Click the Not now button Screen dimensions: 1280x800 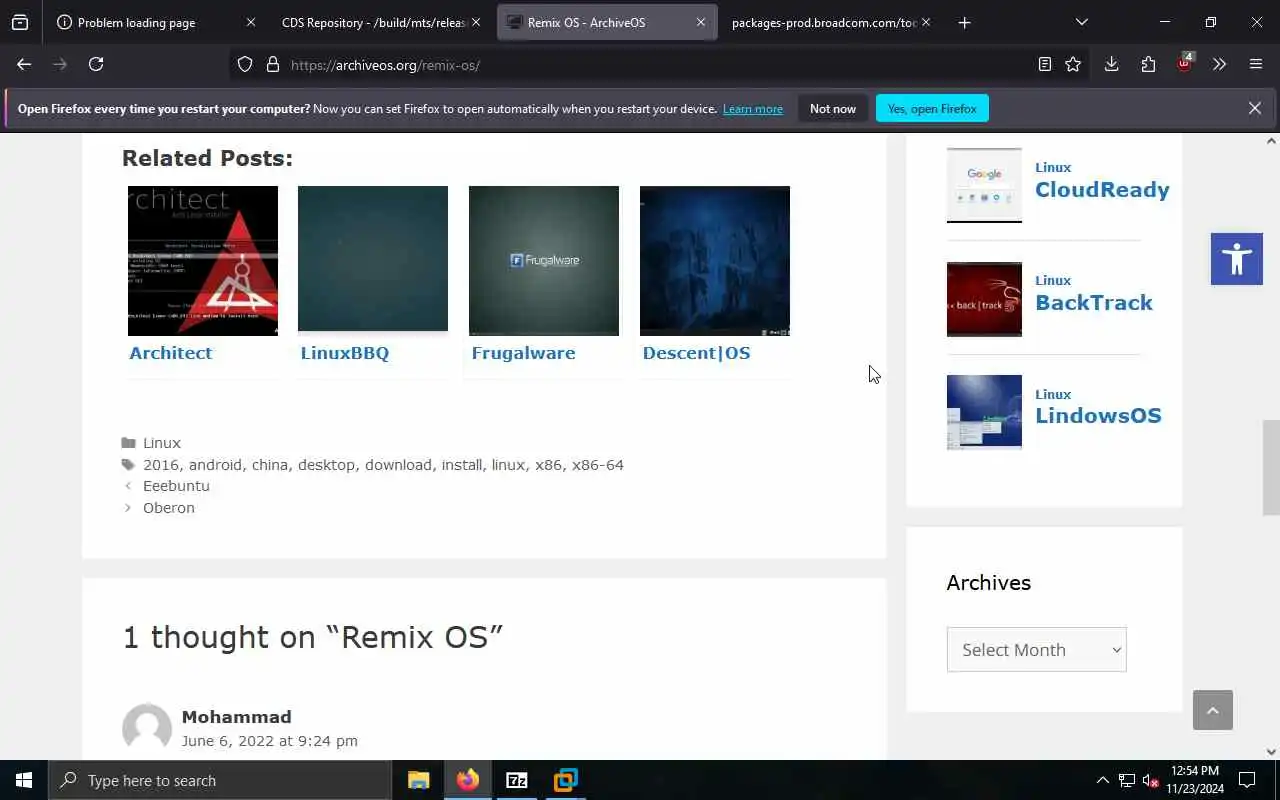[833, 108]
